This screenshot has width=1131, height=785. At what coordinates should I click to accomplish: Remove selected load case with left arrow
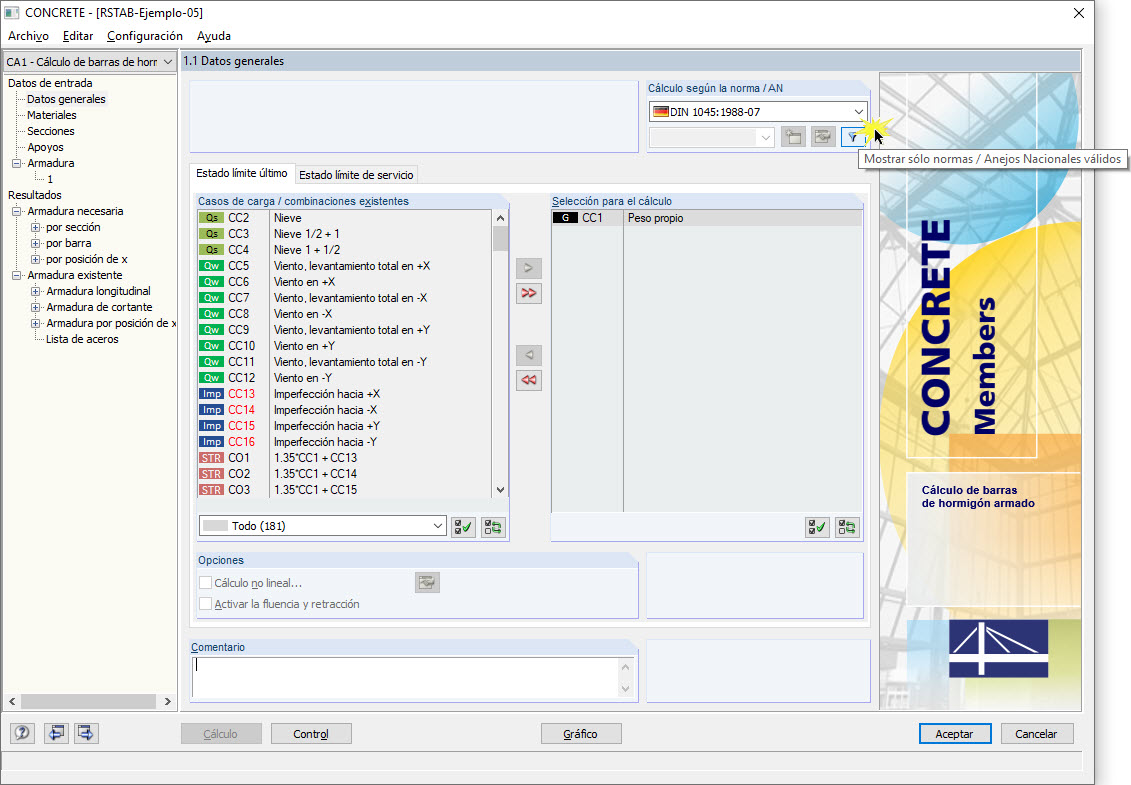coord(529,355)
